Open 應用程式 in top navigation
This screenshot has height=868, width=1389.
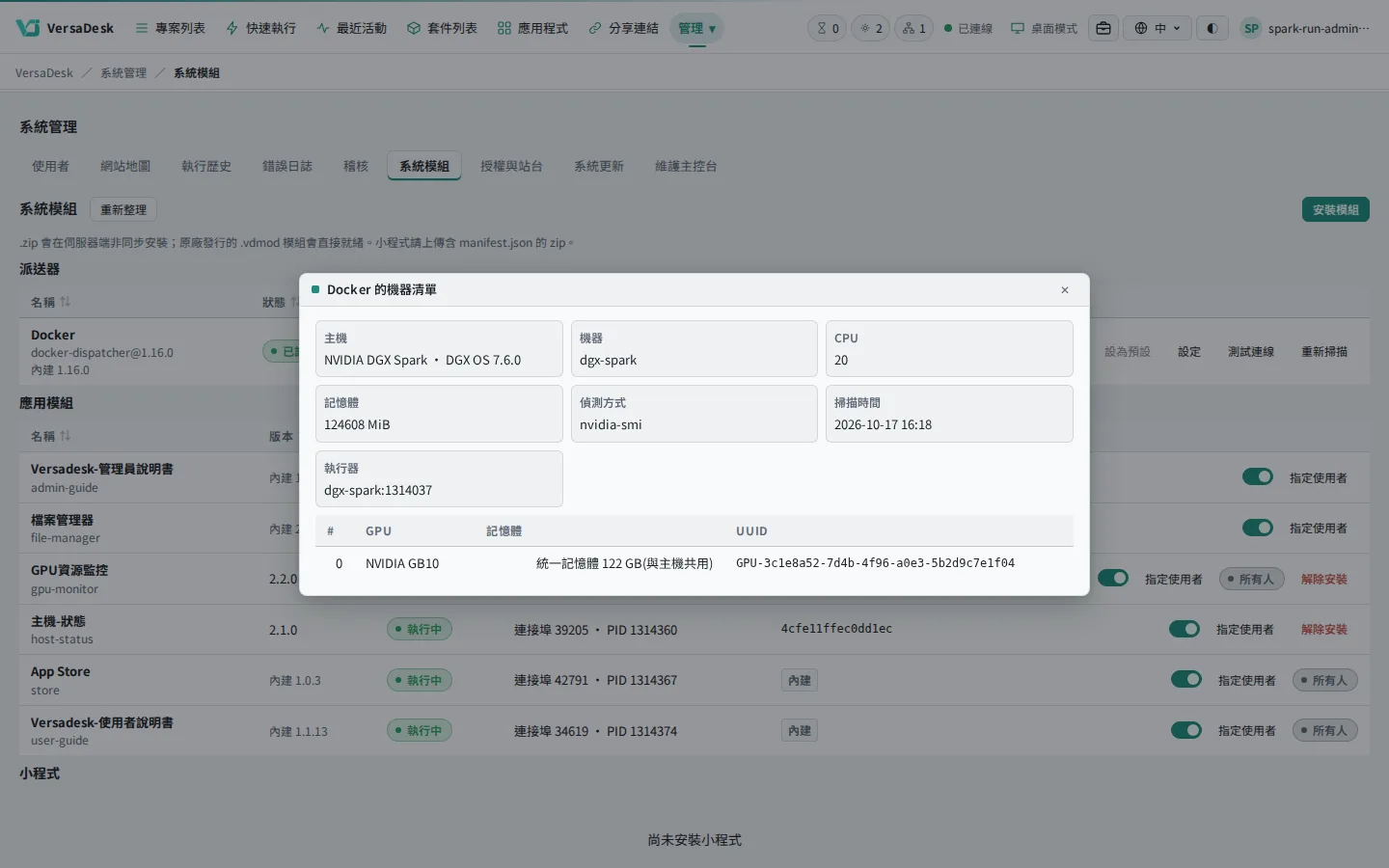pyautogui.click(x=533, y=28)
